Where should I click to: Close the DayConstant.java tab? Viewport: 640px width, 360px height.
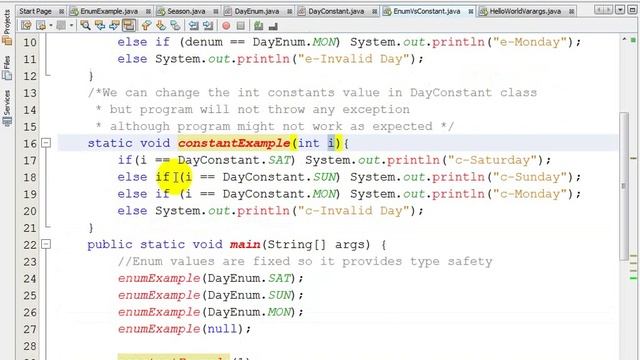(x=374, y=11)
